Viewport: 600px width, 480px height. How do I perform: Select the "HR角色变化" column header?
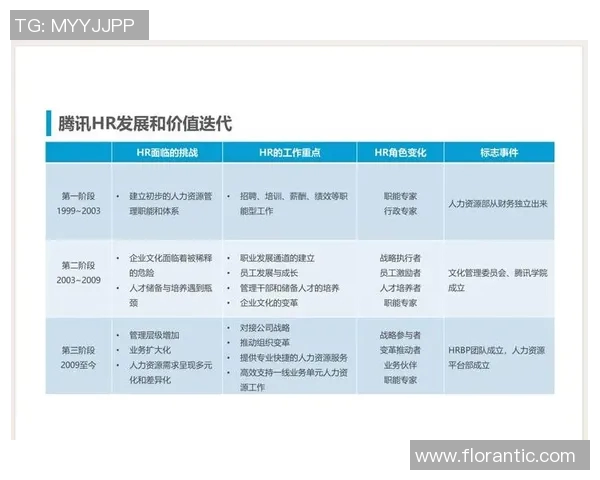tap(400, 153)
